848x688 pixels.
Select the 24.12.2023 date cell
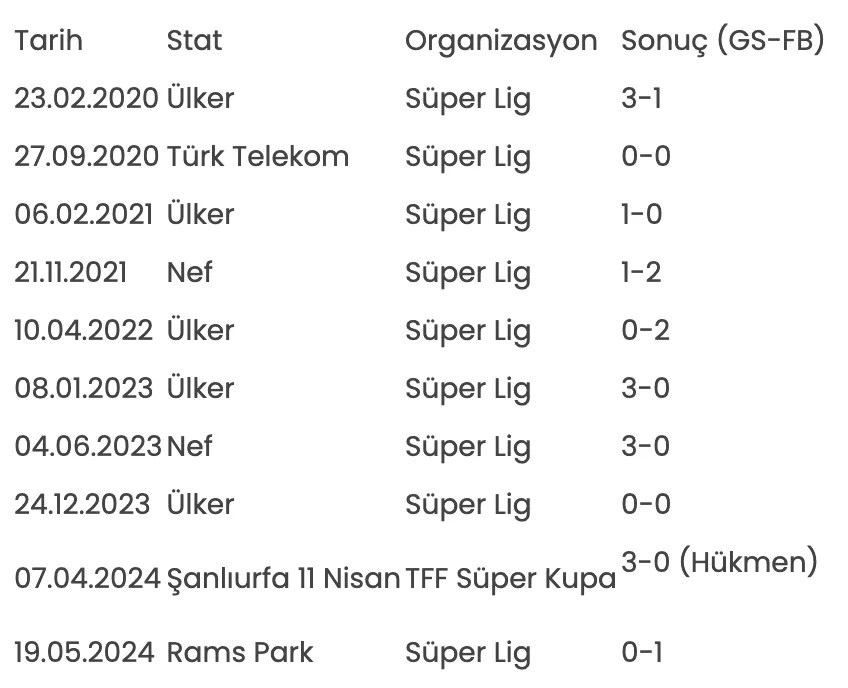click(x=82, y=504)
